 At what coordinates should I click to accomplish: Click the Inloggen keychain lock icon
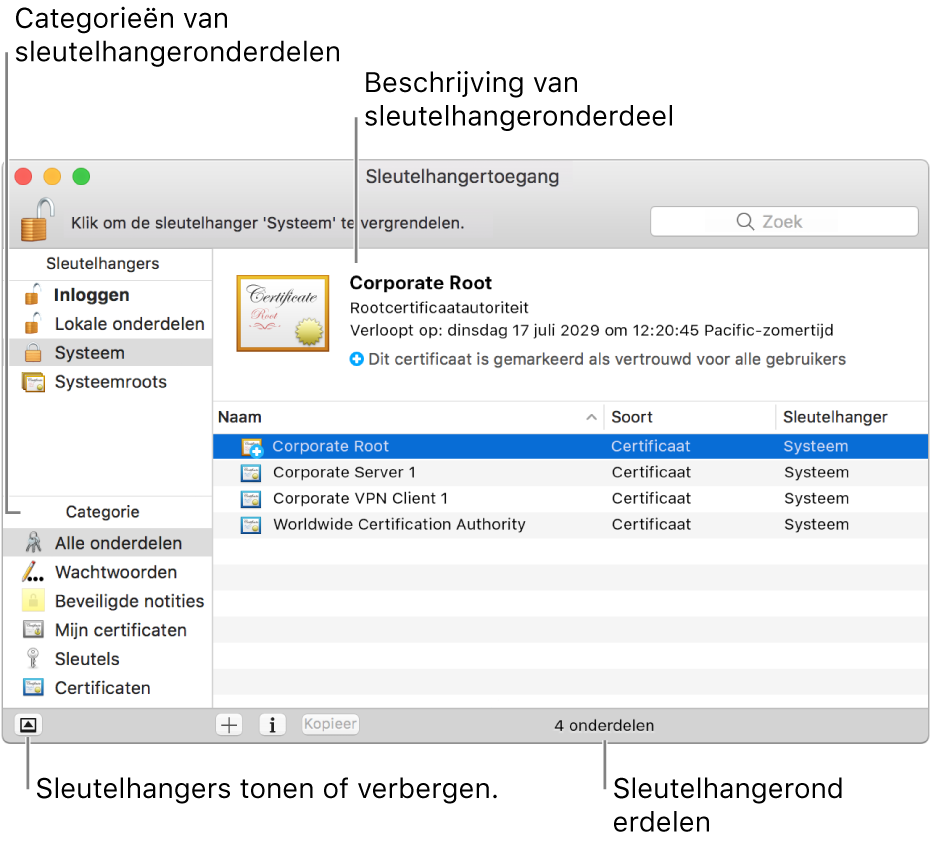(33, 294)
